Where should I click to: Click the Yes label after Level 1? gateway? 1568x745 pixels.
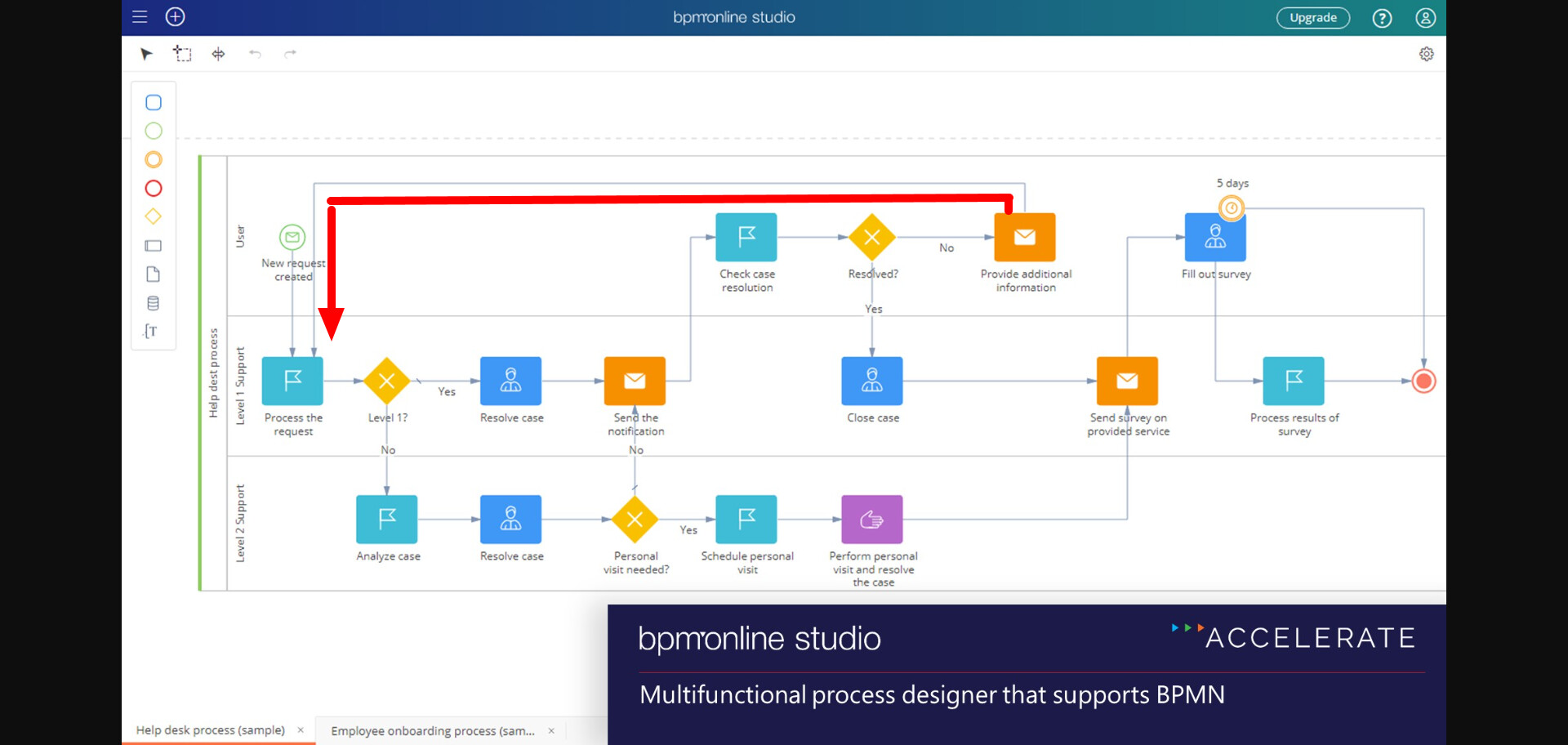(447, 392)
